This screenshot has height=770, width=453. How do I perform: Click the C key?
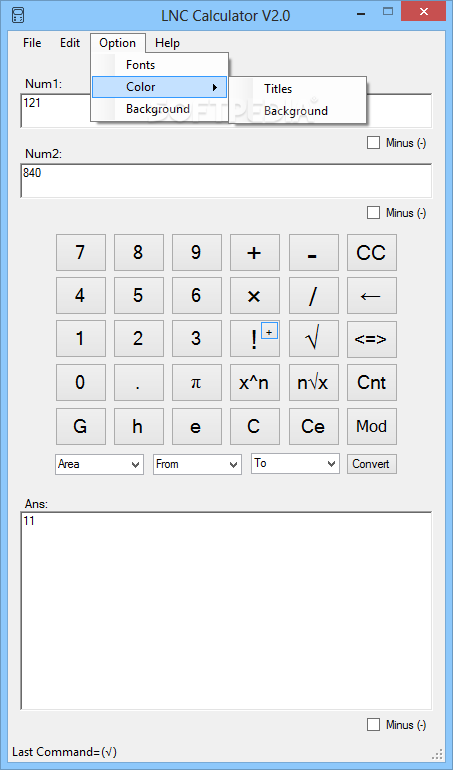(255, 426)
